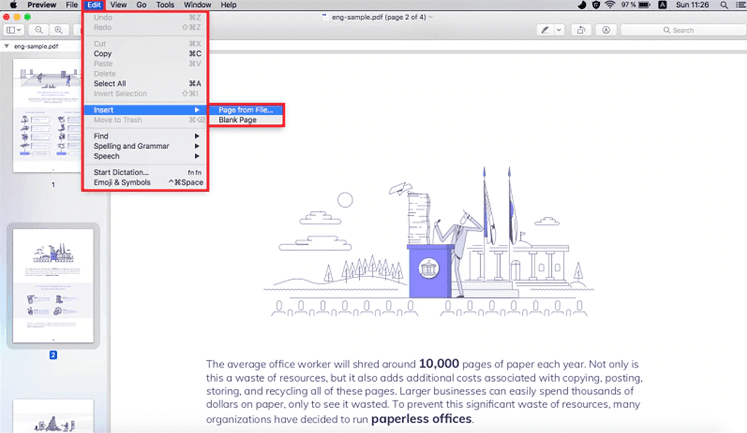Open the sidebar view mode dropdown
The width and height of the screenshot is (747, 433).
(13, 30)
